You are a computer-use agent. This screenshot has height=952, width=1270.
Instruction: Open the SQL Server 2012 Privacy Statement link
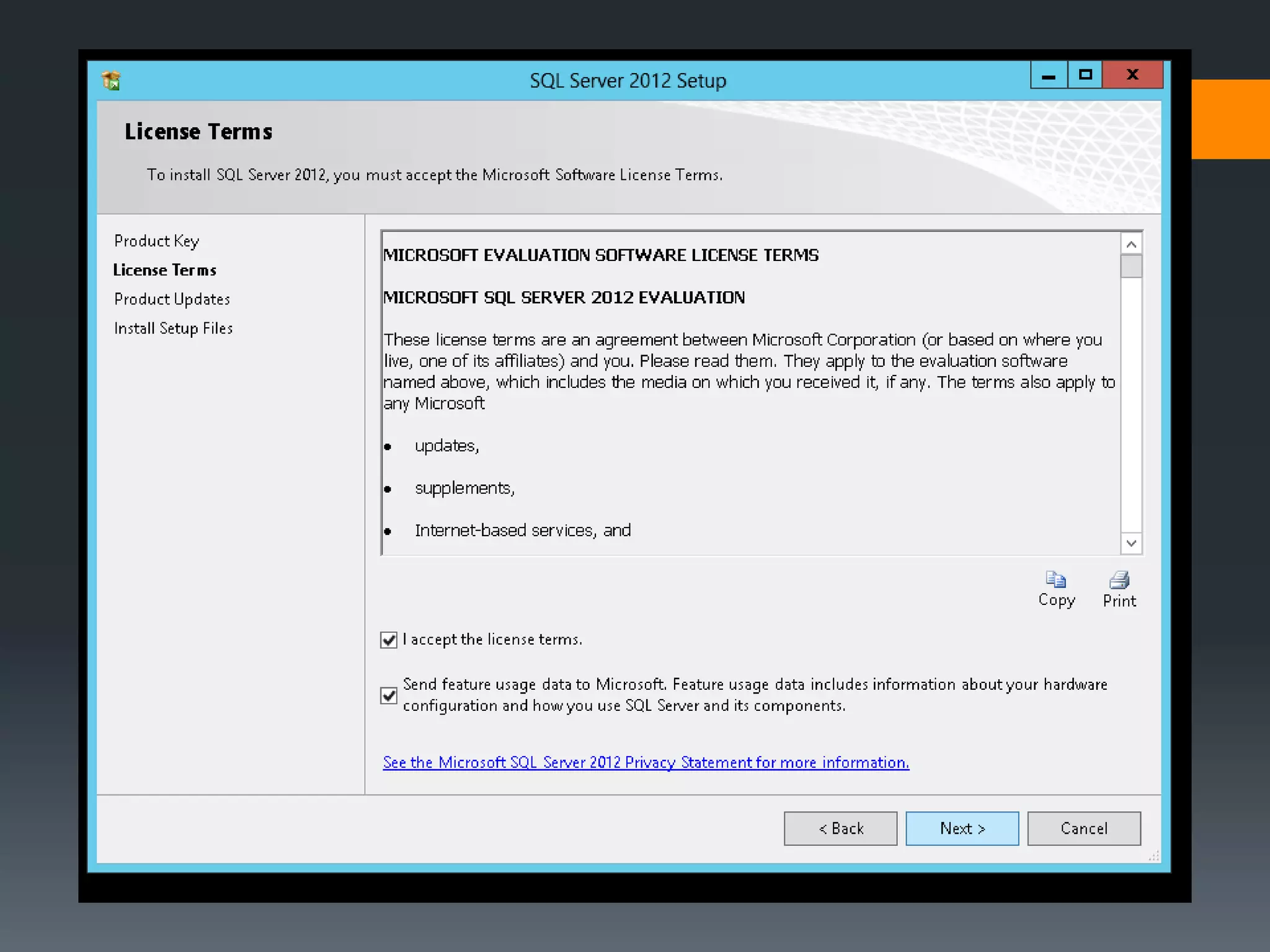646,762
